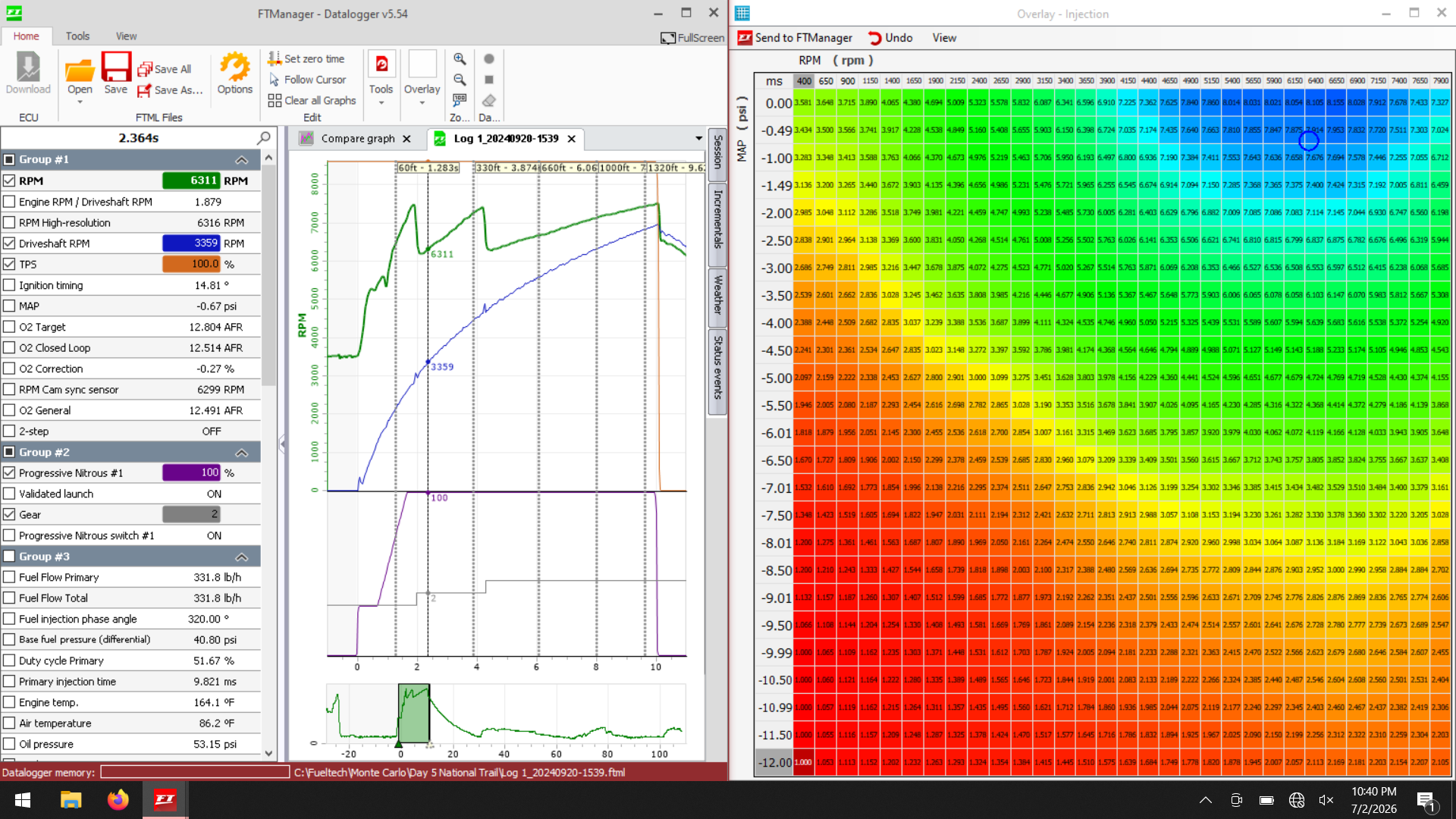Click the FullScreen icon
This screenshot has height=819, width=1456.
click(x=668, y=37)
